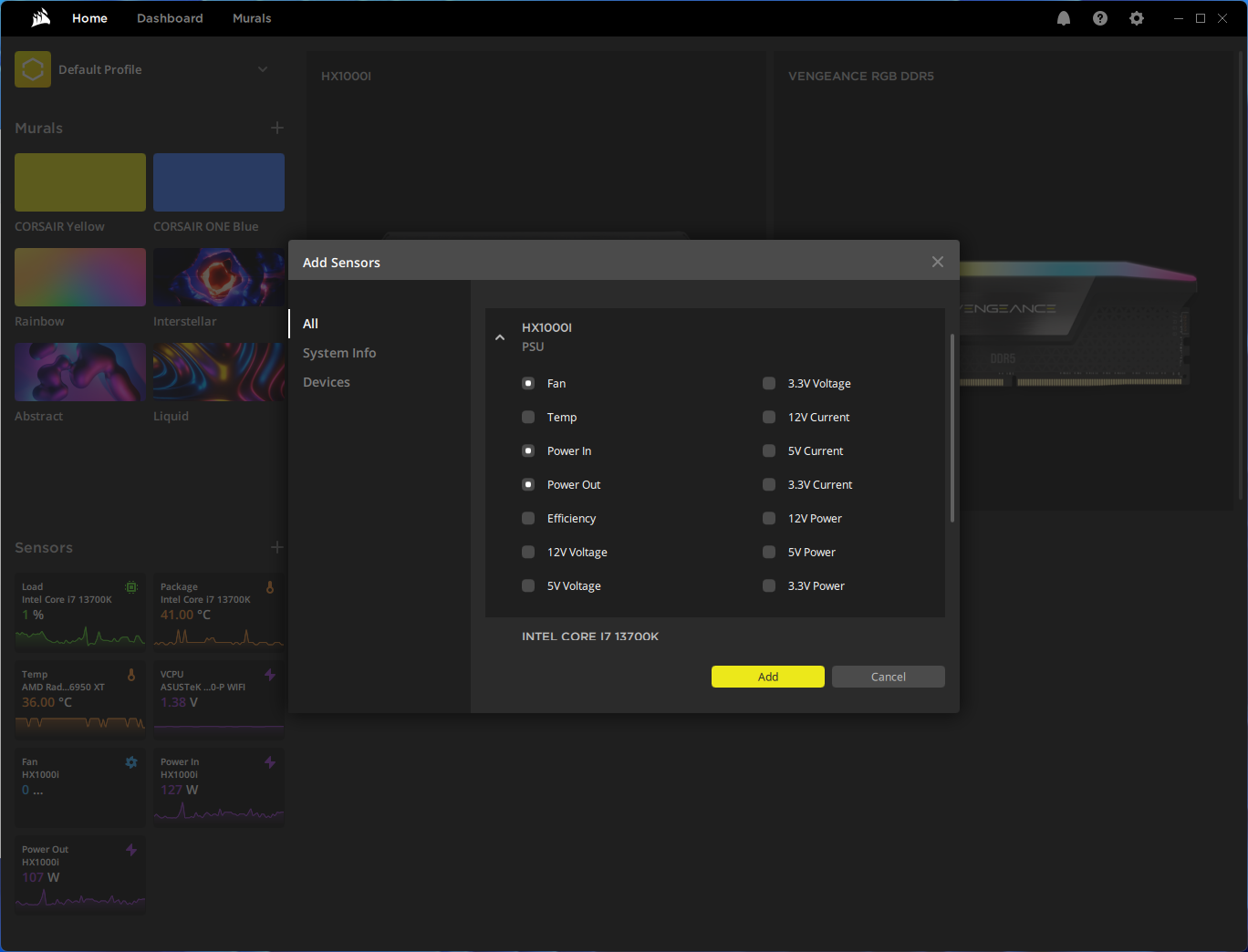Collapse the HX1000I PSU section
The image size is (1248, 952).
(500, 337)
